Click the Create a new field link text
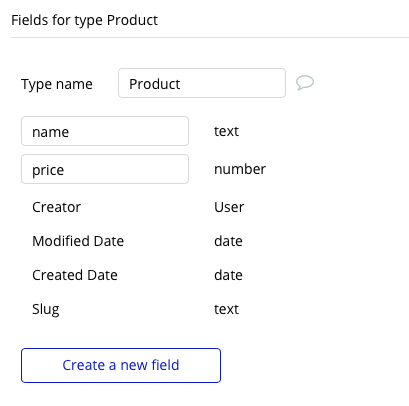Image resolution: width=409 pixels, height=406 pixels. (121, 365)
